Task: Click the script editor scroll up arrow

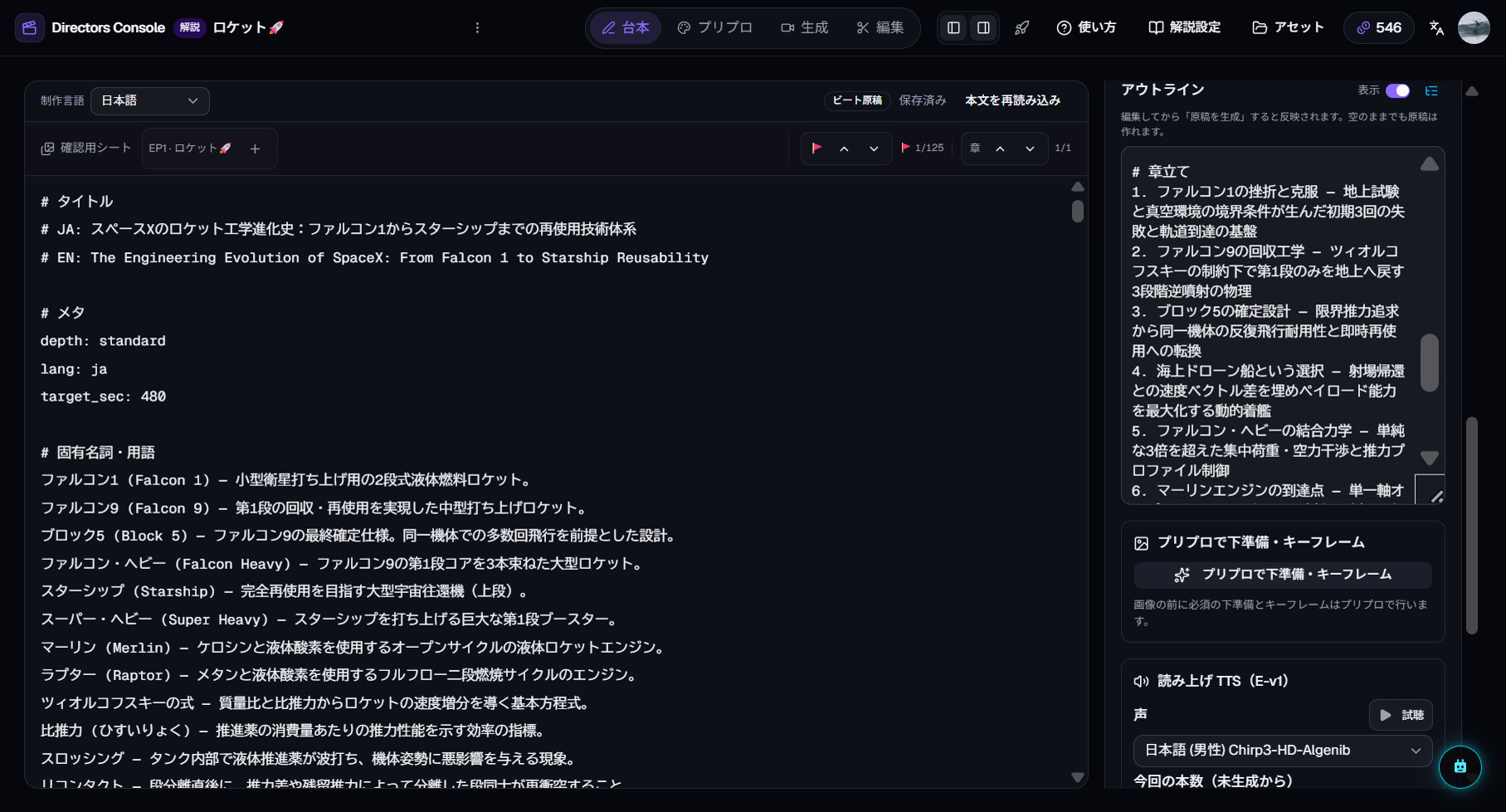Action: [x=1077, y=187]
